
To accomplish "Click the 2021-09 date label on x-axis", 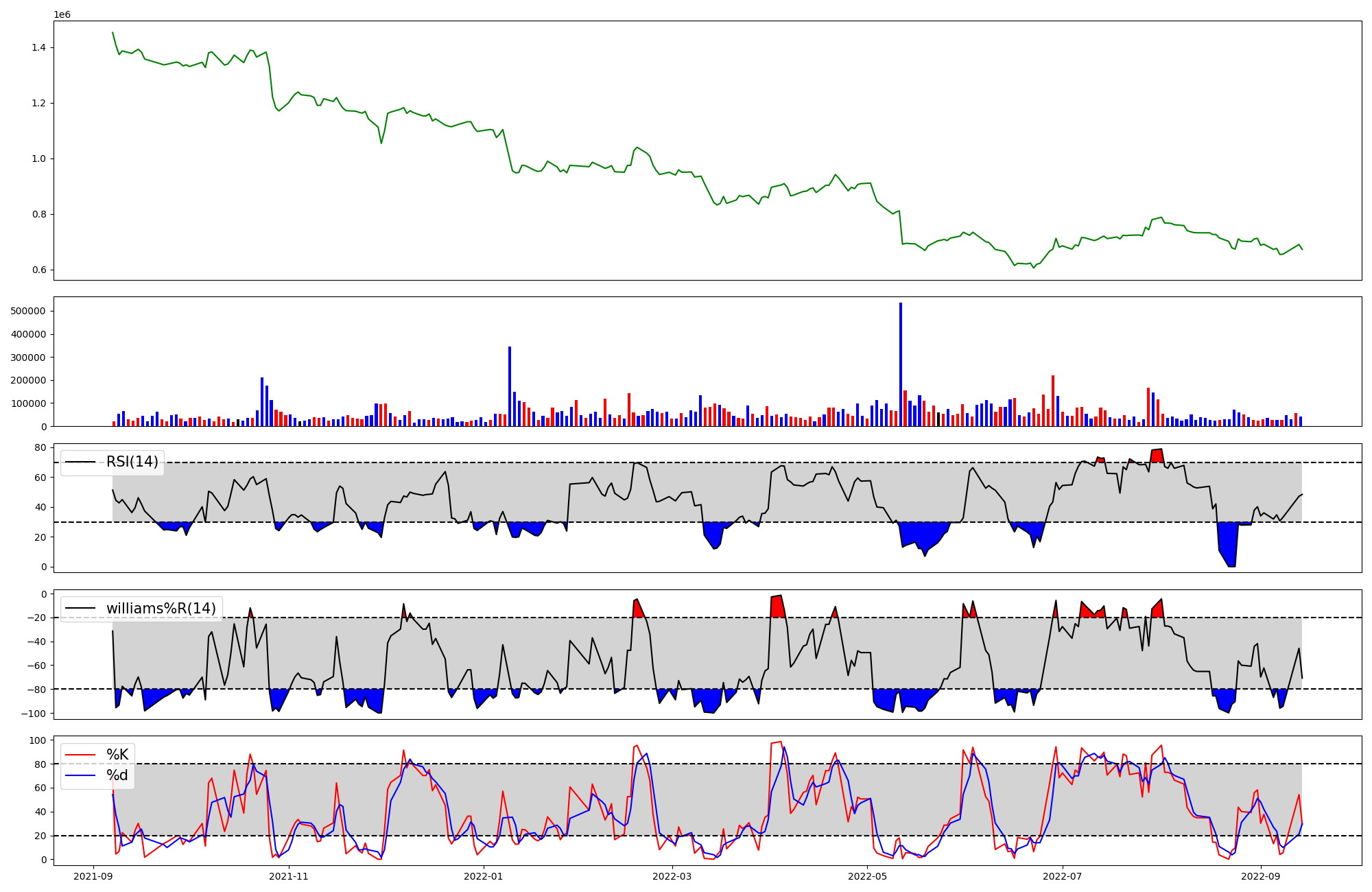I will tap(93, 876).
